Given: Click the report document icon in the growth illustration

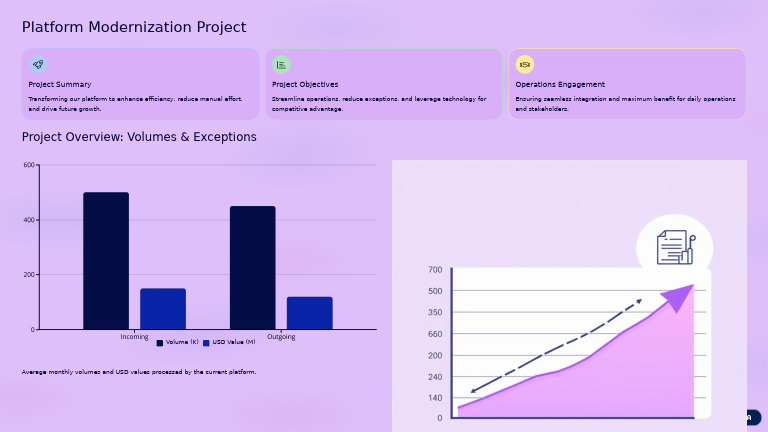Looking at the screenshot, I should pyautogui.click(x=676, y=247).
